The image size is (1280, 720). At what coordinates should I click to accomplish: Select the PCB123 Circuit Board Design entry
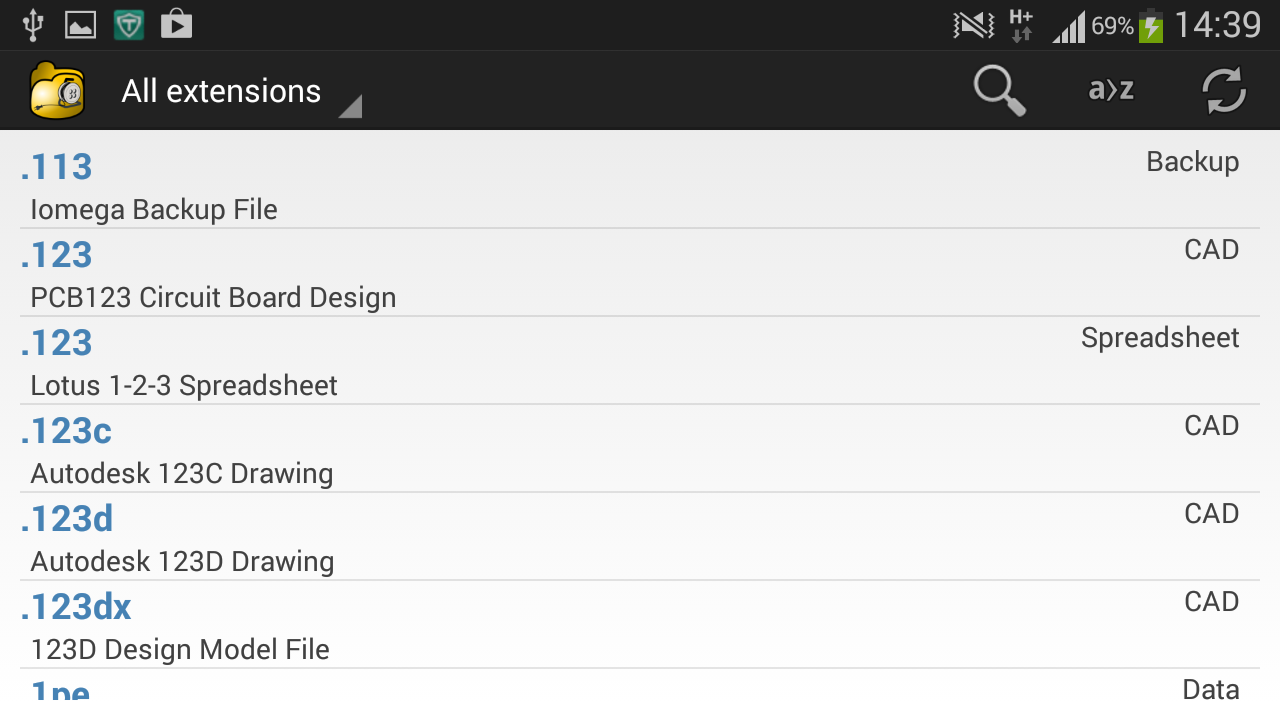click(x=640, y=273)
